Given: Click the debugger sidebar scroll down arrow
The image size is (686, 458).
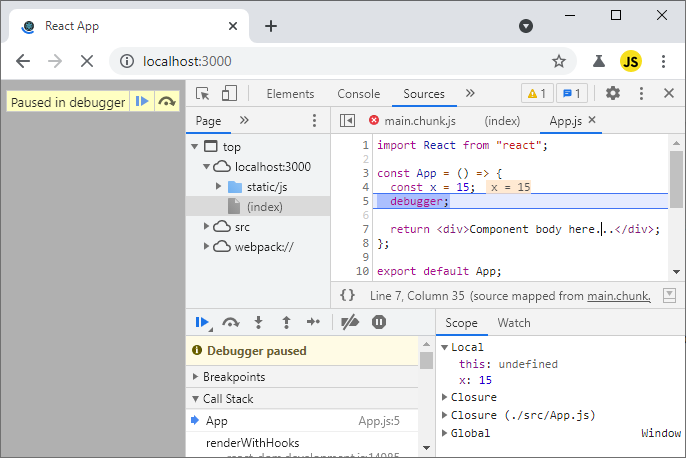Looking at the screenshot, I should 427,448.
